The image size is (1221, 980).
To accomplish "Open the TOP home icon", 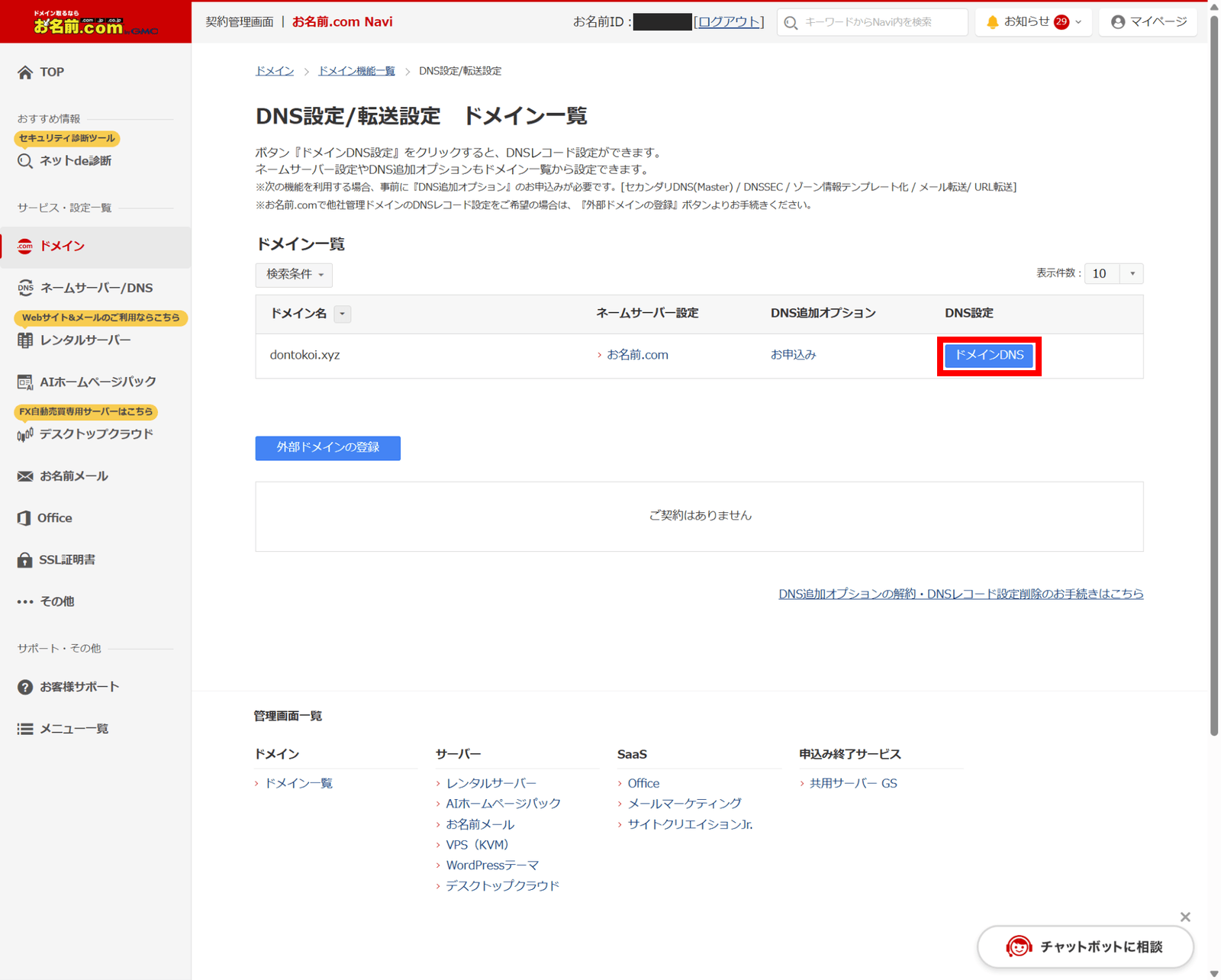I will (x=25, y=72).
